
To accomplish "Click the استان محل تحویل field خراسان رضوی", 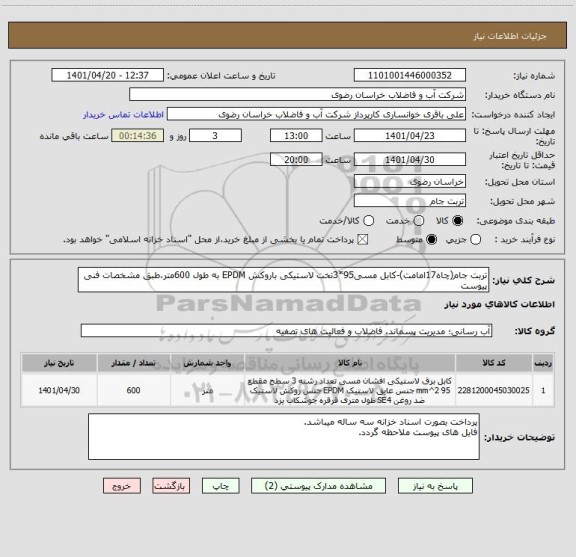I will pos(410,182).
